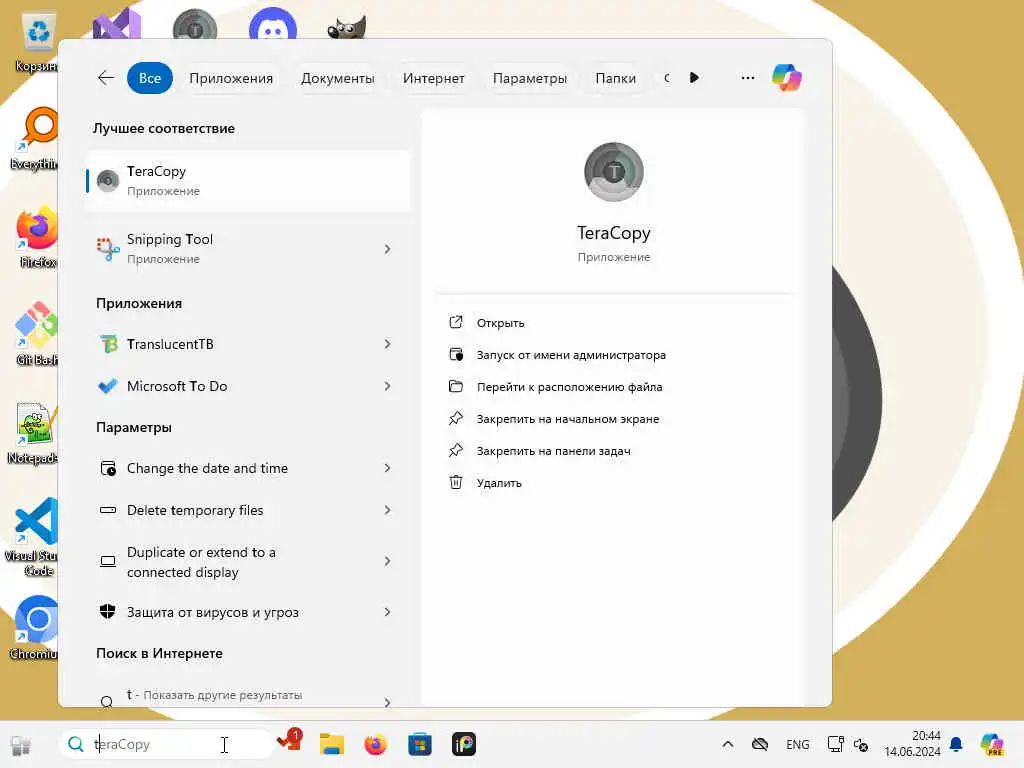Expand Snipping Tool result details chevron
The width and height of the screenshot is (1024, 768).
coord(387,249)
